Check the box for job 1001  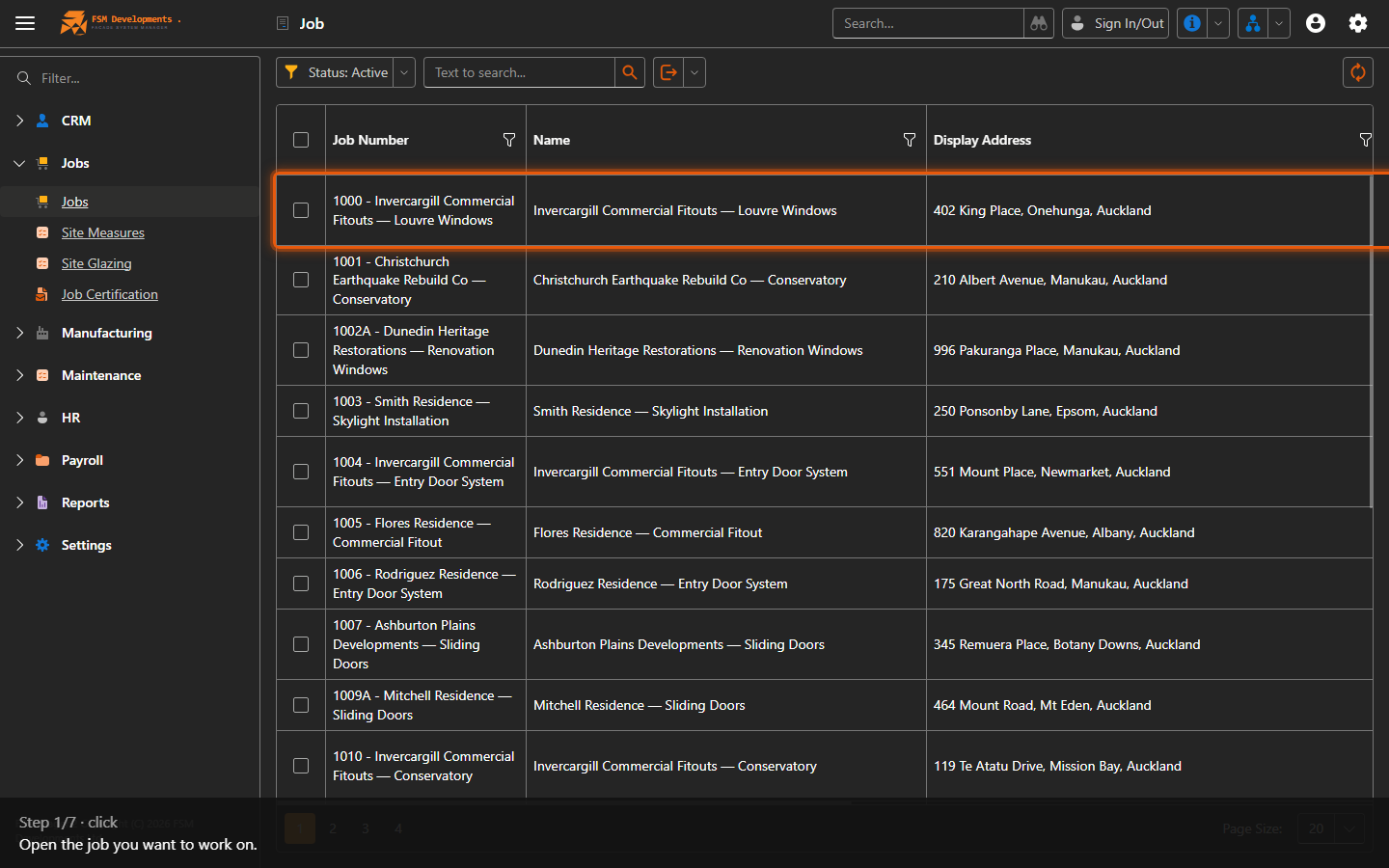[x=301, y=280]
